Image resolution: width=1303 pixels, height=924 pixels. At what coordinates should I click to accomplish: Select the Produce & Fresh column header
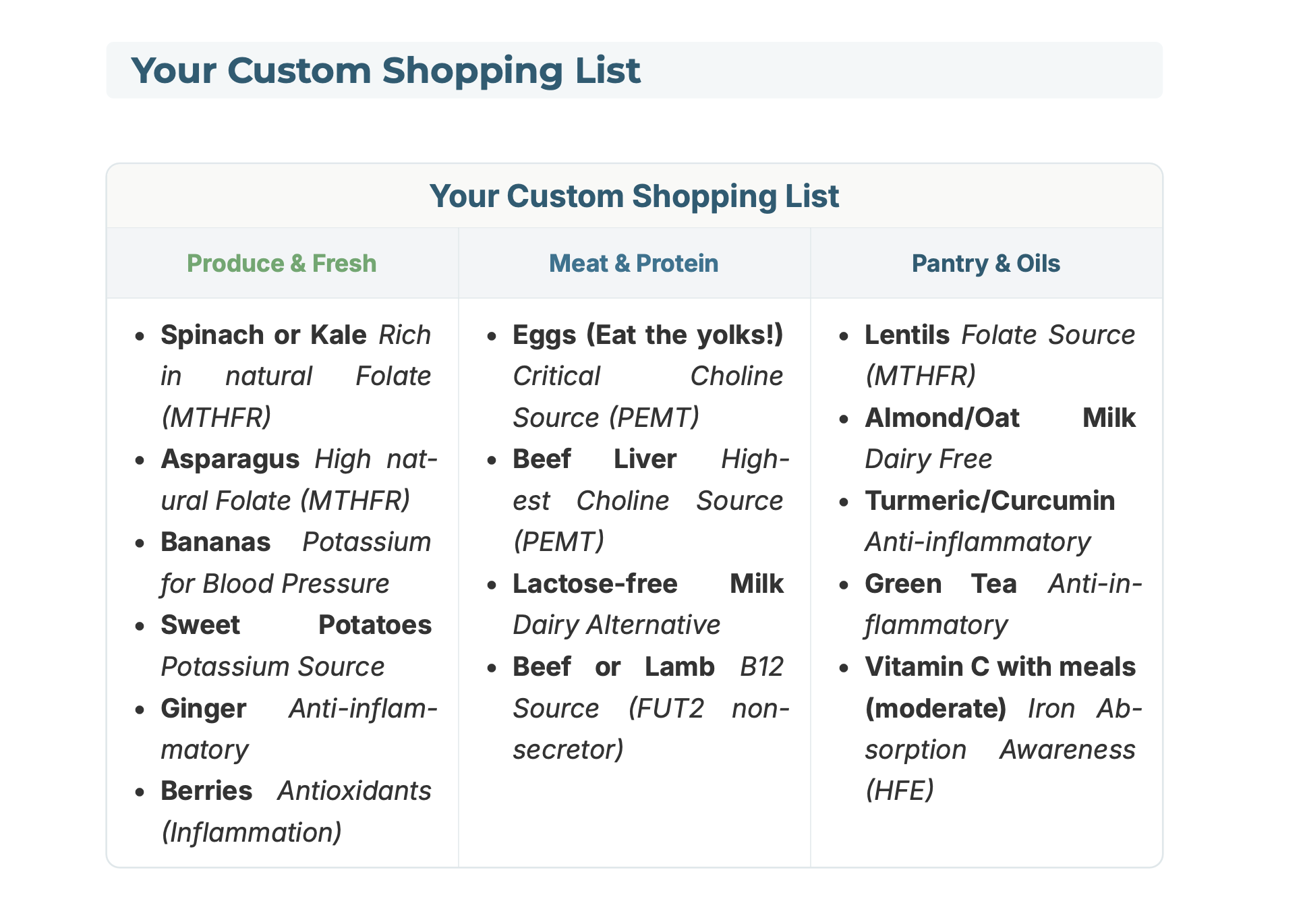pyautogui.click(x=281, y=263)
